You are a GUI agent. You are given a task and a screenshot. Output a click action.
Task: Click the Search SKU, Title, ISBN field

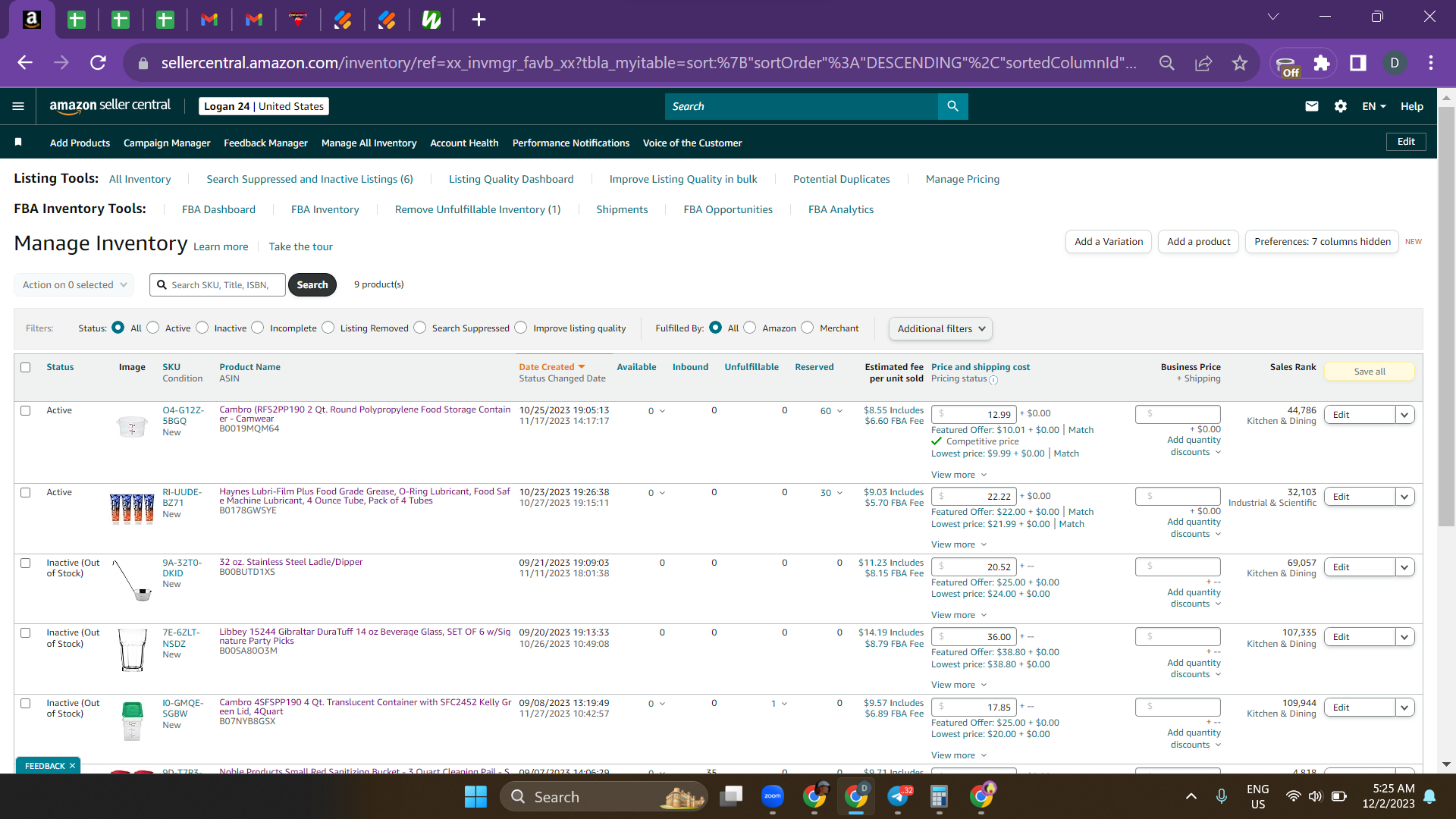click(x=218, y=285)
